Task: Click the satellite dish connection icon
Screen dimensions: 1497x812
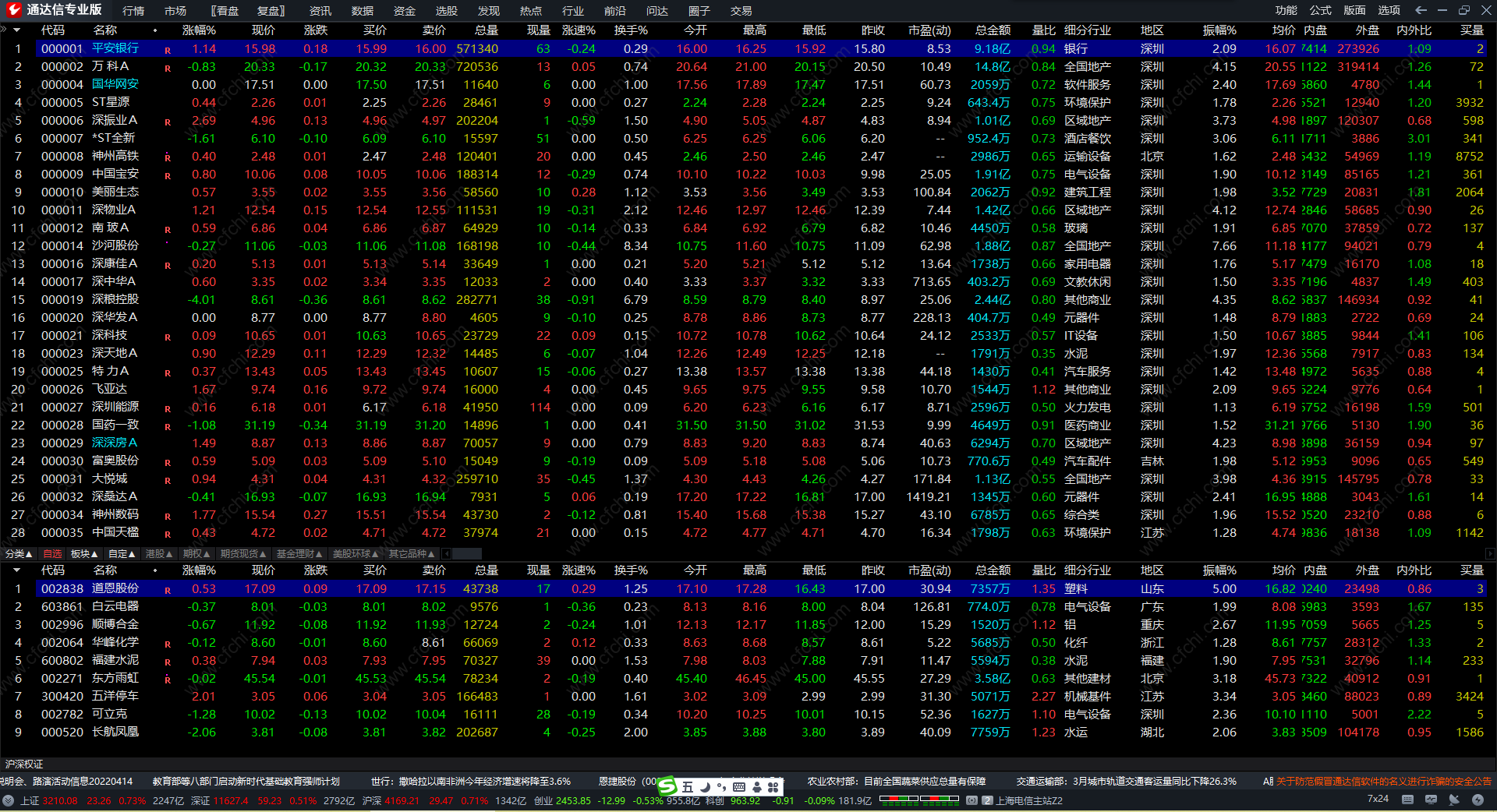Action: [1454, 800]
